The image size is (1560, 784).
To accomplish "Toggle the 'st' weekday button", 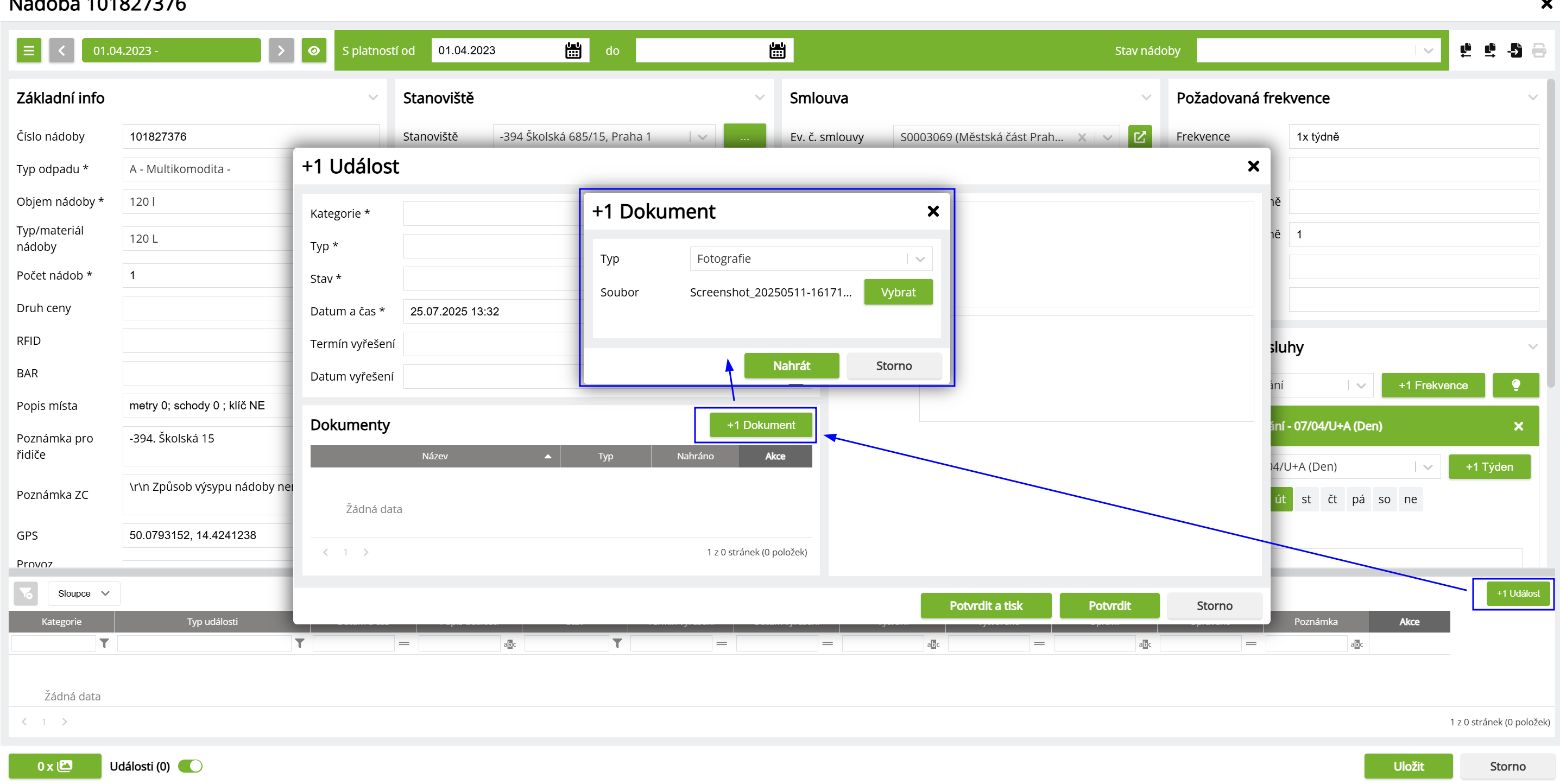I will (x=1306, y=500).
